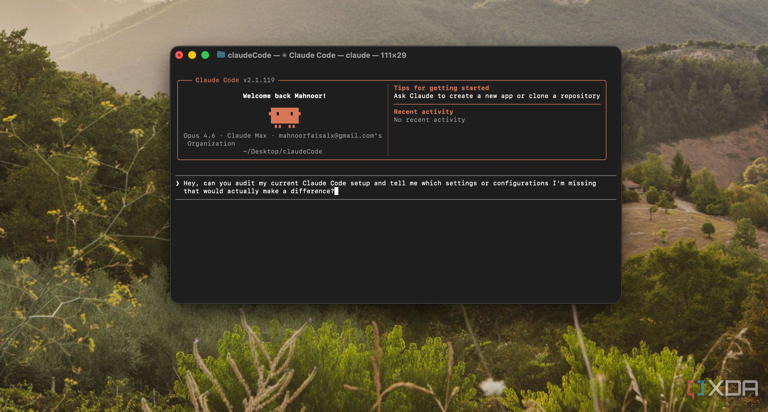
Task: Click the Welcome back Mahnoor heading
Action: click(284, 96)
